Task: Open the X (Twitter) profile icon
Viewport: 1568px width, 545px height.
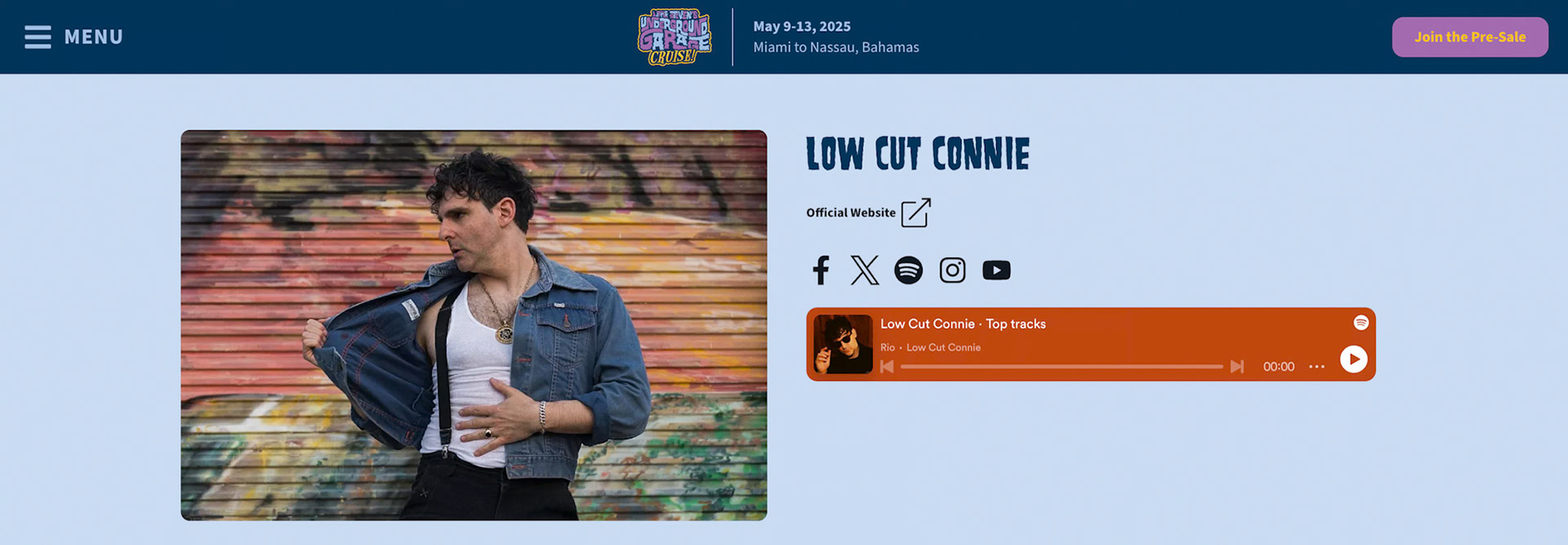Action: click(x=865, y=270)
